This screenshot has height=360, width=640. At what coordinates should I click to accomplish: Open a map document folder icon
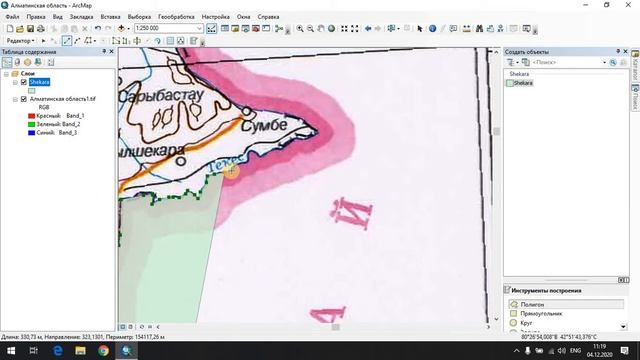point(20,29)
